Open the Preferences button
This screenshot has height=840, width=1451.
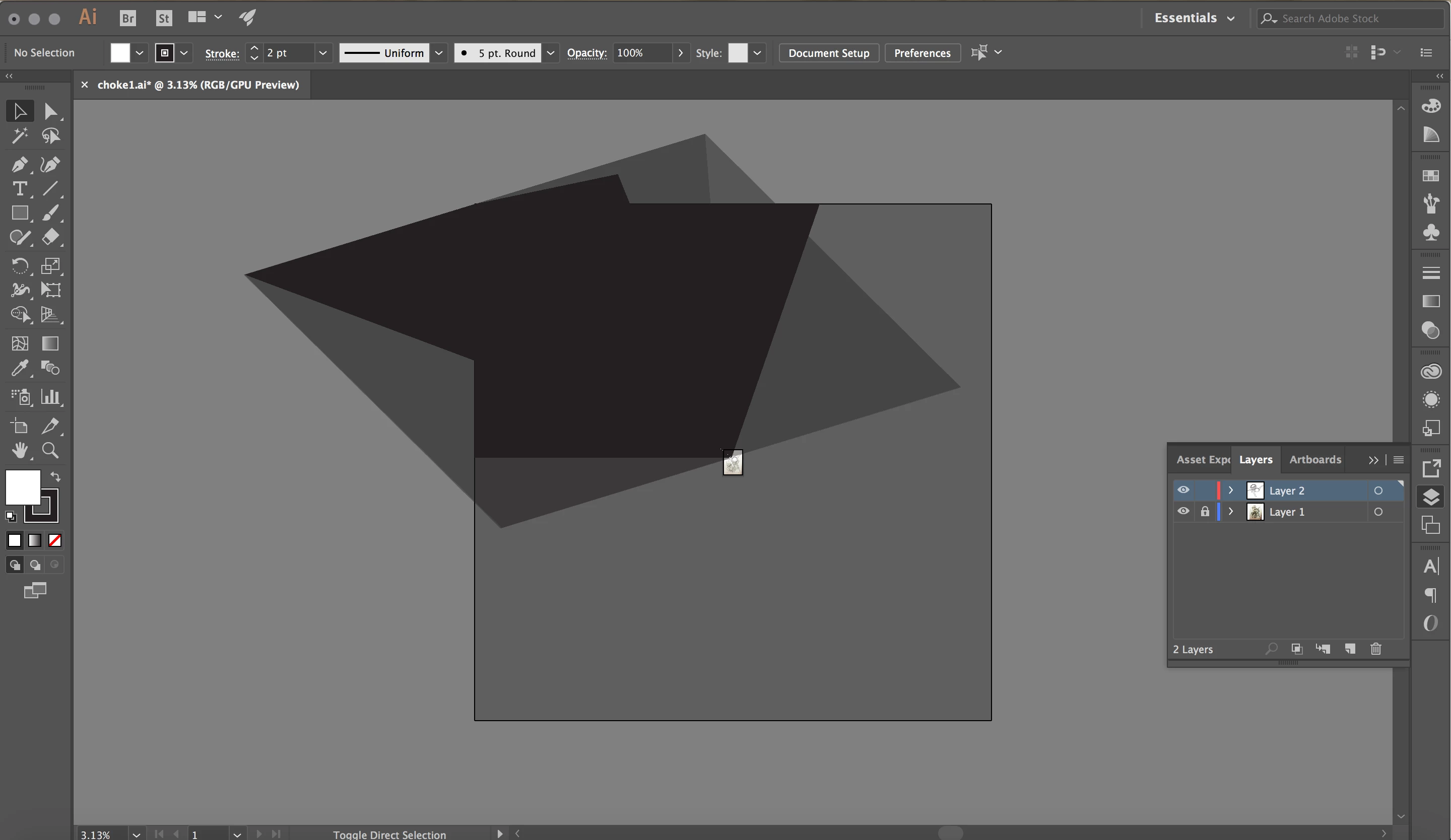tap(921, 53)
